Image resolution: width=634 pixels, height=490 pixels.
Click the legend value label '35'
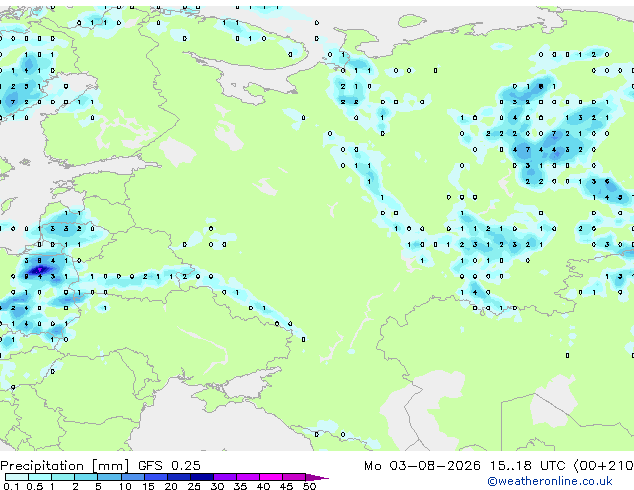point(240,486)
